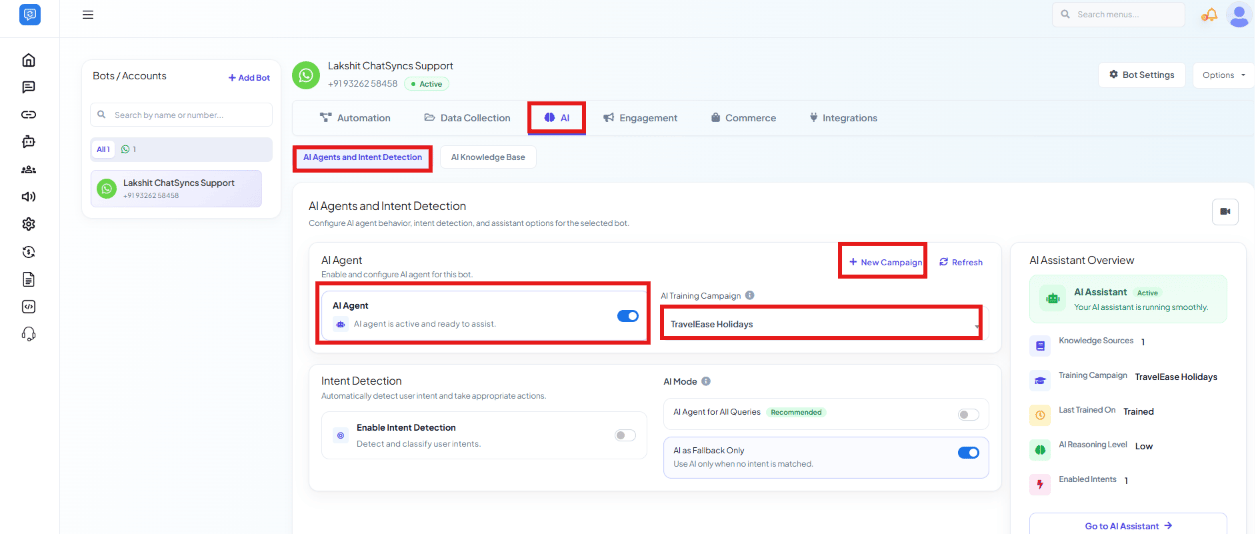The width and height of the screenshot is (1255, 534).
Task: Click the TravelEase Holidays overview value
Action: 1176,377
